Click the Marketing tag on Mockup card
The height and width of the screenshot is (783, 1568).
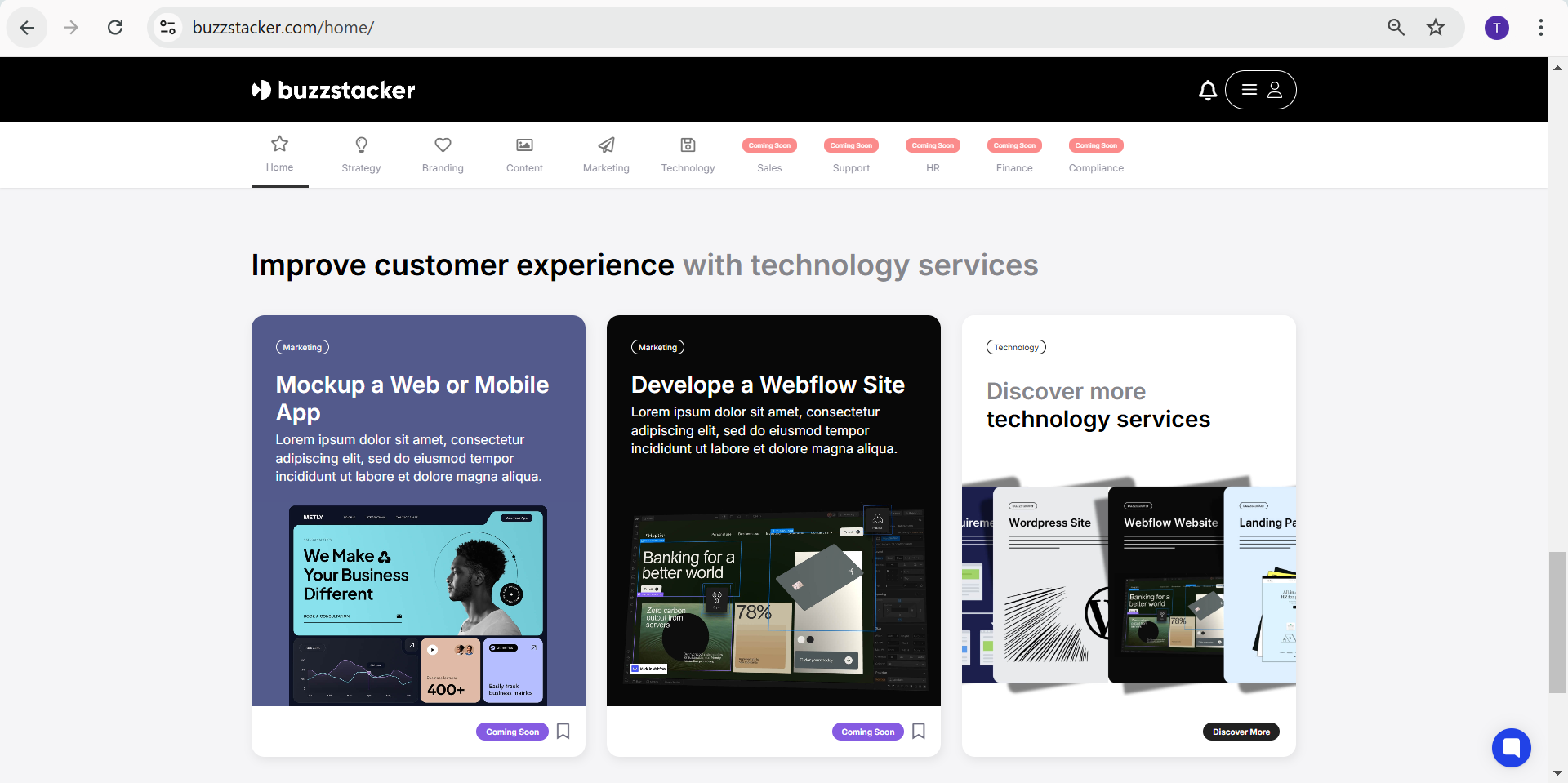[x=302, y=347]
